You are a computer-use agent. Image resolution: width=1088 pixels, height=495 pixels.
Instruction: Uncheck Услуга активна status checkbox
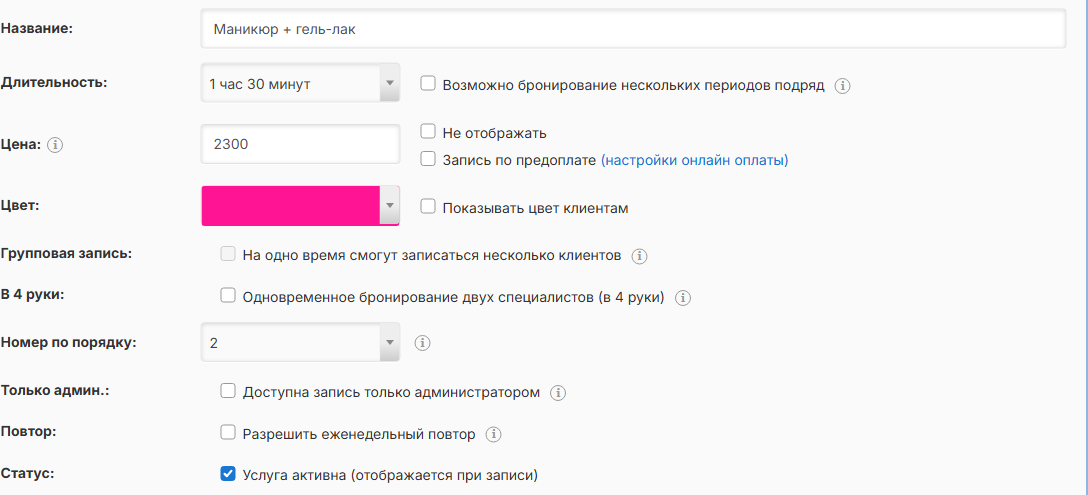228,474
